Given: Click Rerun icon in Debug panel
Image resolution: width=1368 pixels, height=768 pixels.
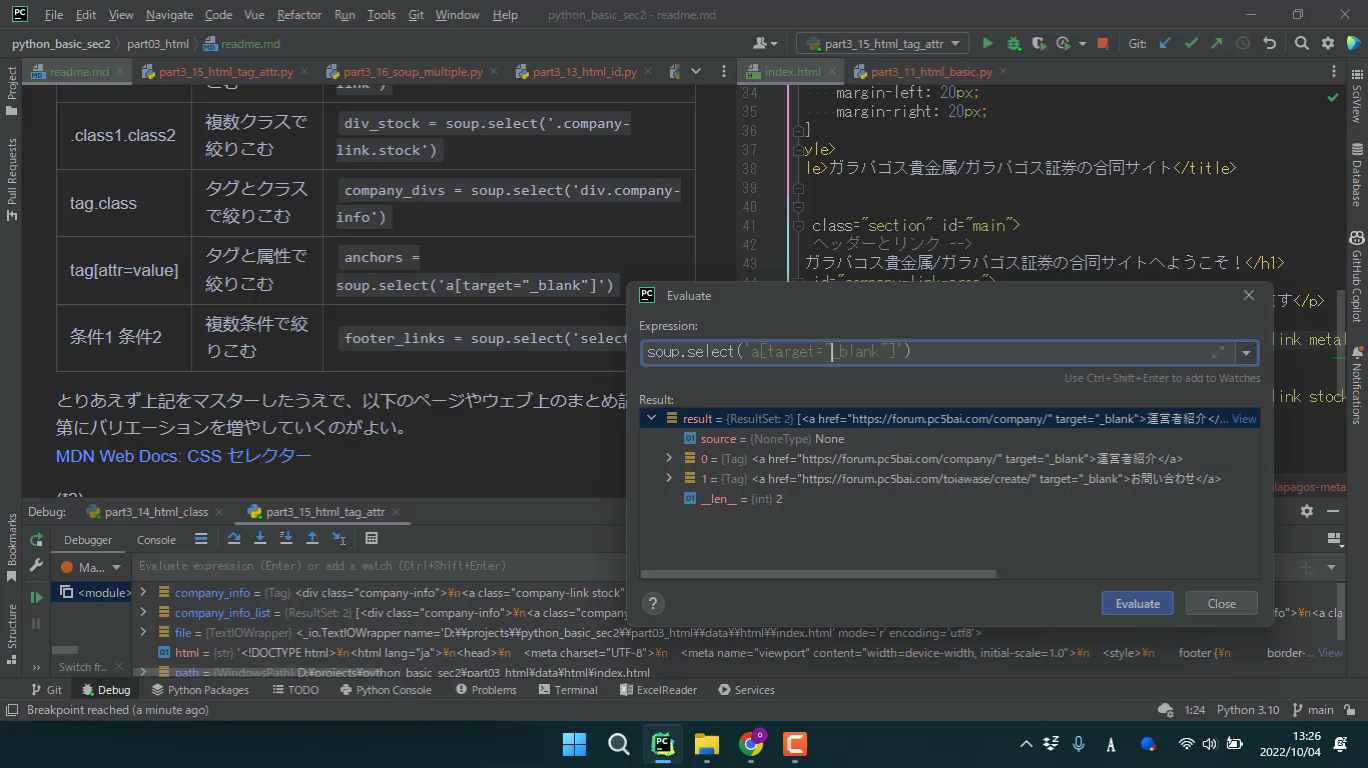Looking at the screenshot, I should point(37,540).
